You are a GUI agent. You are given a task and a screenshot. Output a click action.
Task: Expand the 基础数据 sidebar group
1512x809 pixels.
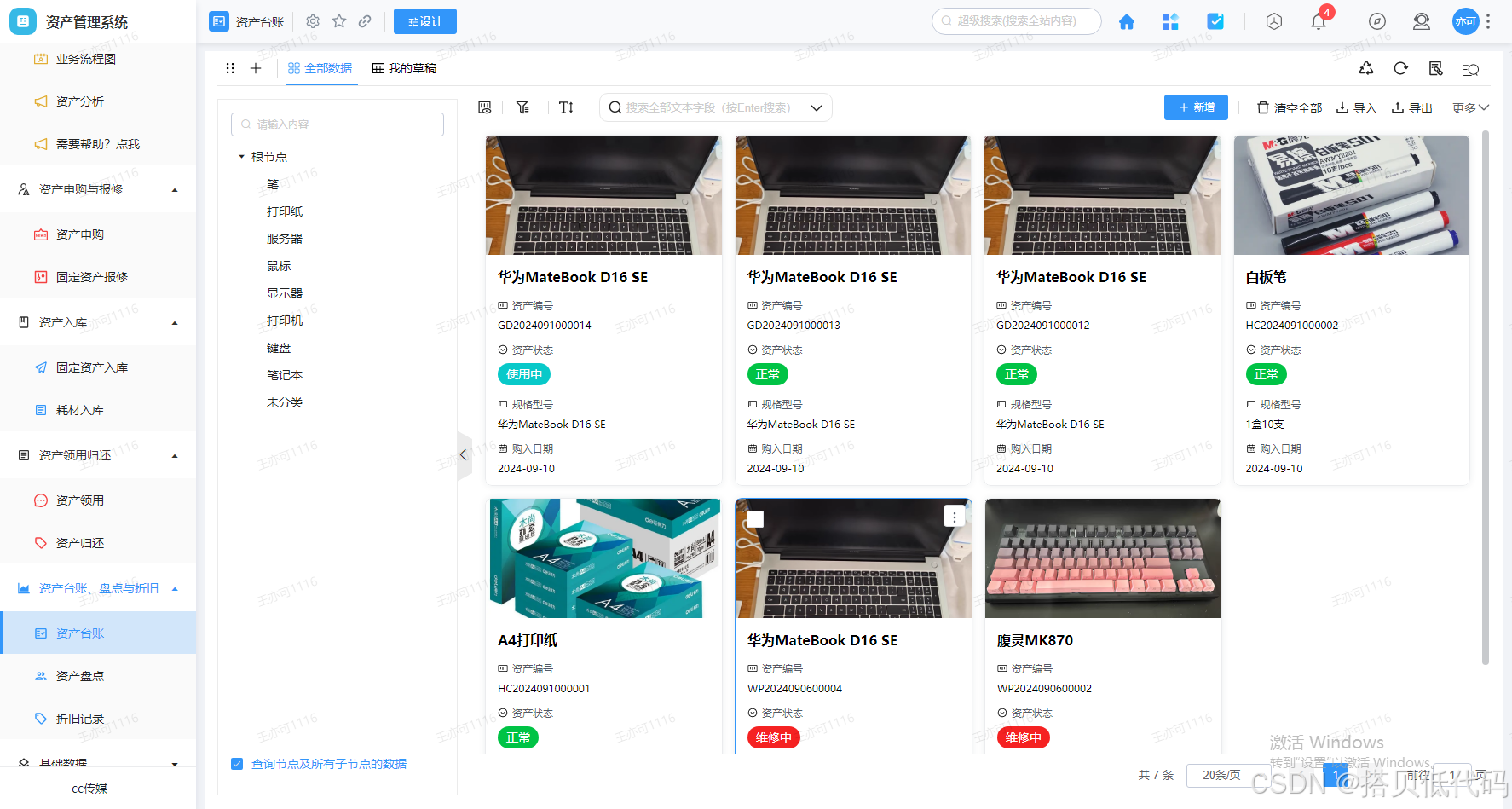[x=175, y=764]
